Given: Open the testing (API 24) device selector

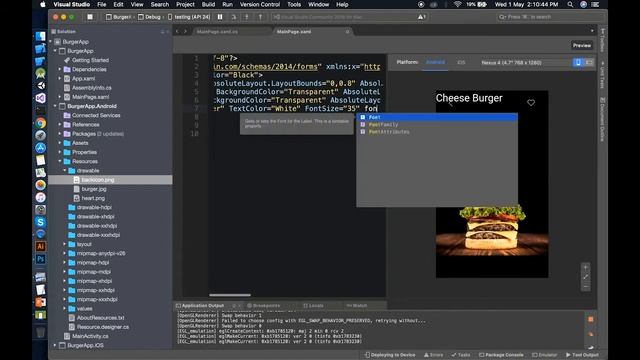Looking at the screenshot, I should coord(189,17).
